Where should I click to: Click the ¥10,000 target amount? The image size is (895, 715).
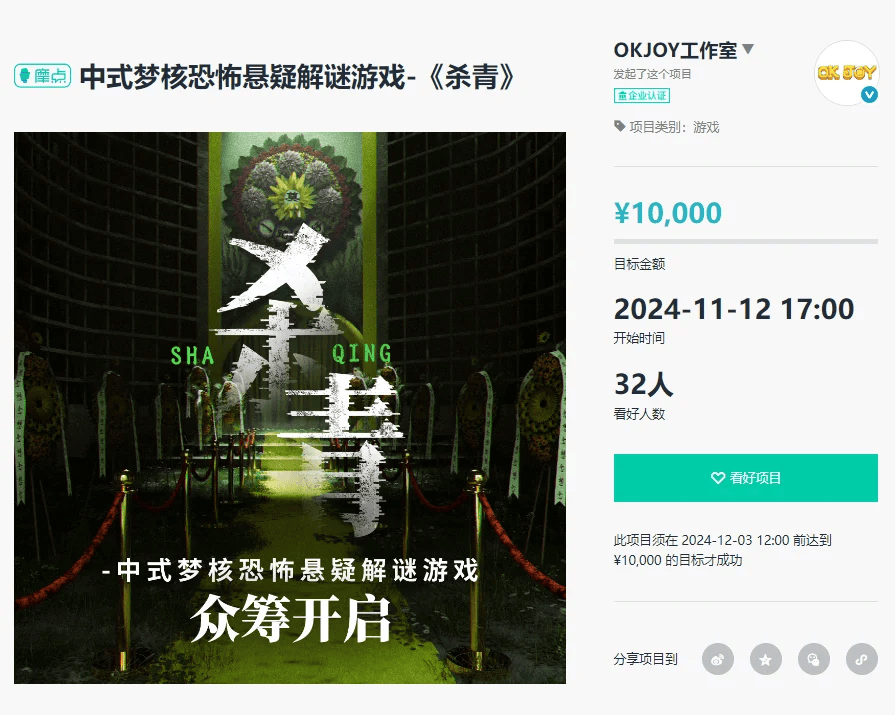click(x=668, y=213)
